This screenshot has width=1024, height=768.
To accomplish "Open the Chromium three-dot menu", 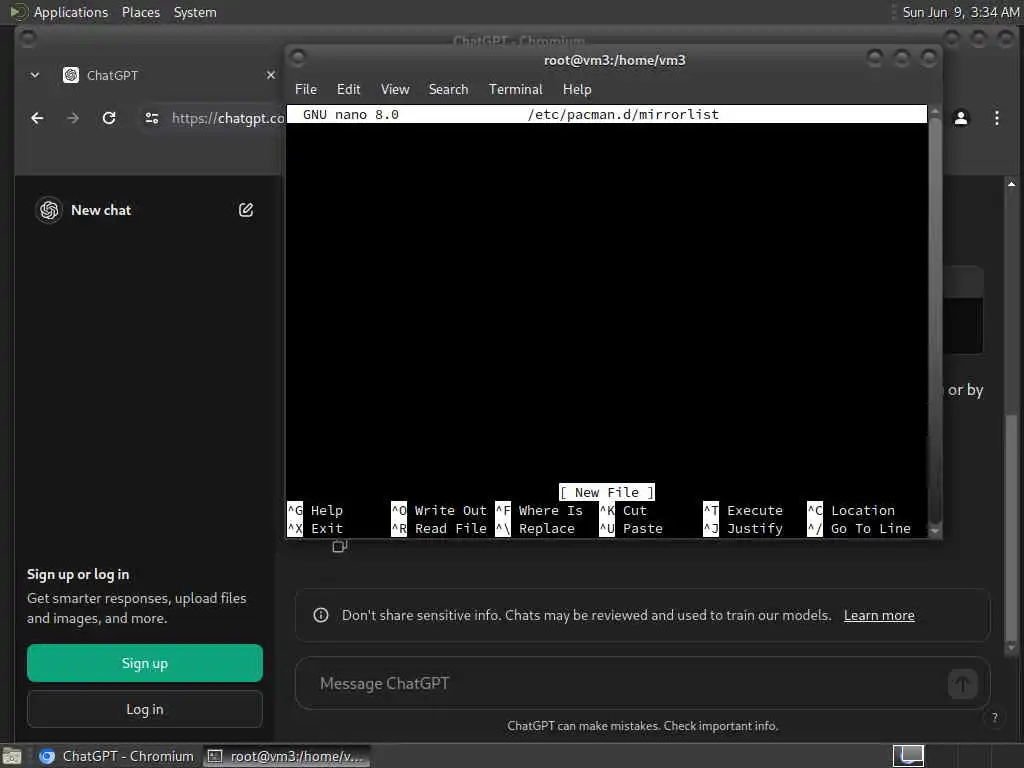I will pyautogui.click(x=997, y=118).
